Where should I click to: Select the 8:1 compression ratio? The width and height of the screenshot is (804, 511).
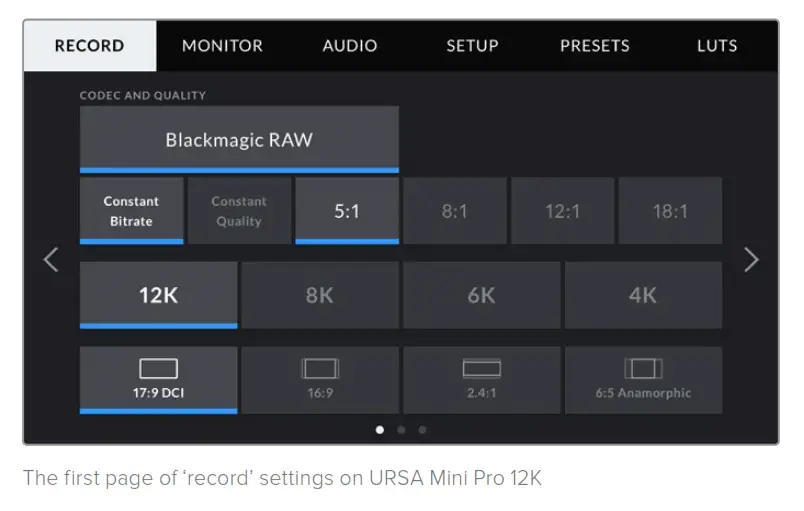coord(455,211)
